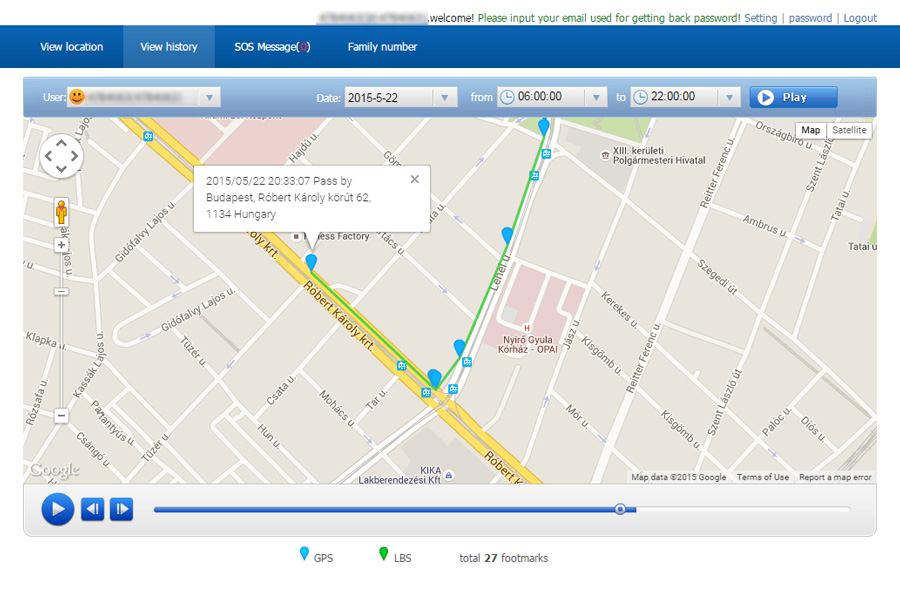The width and height of the screenshot is (900, 597).
Task: Go to View location tab
Action: (71, 47)
